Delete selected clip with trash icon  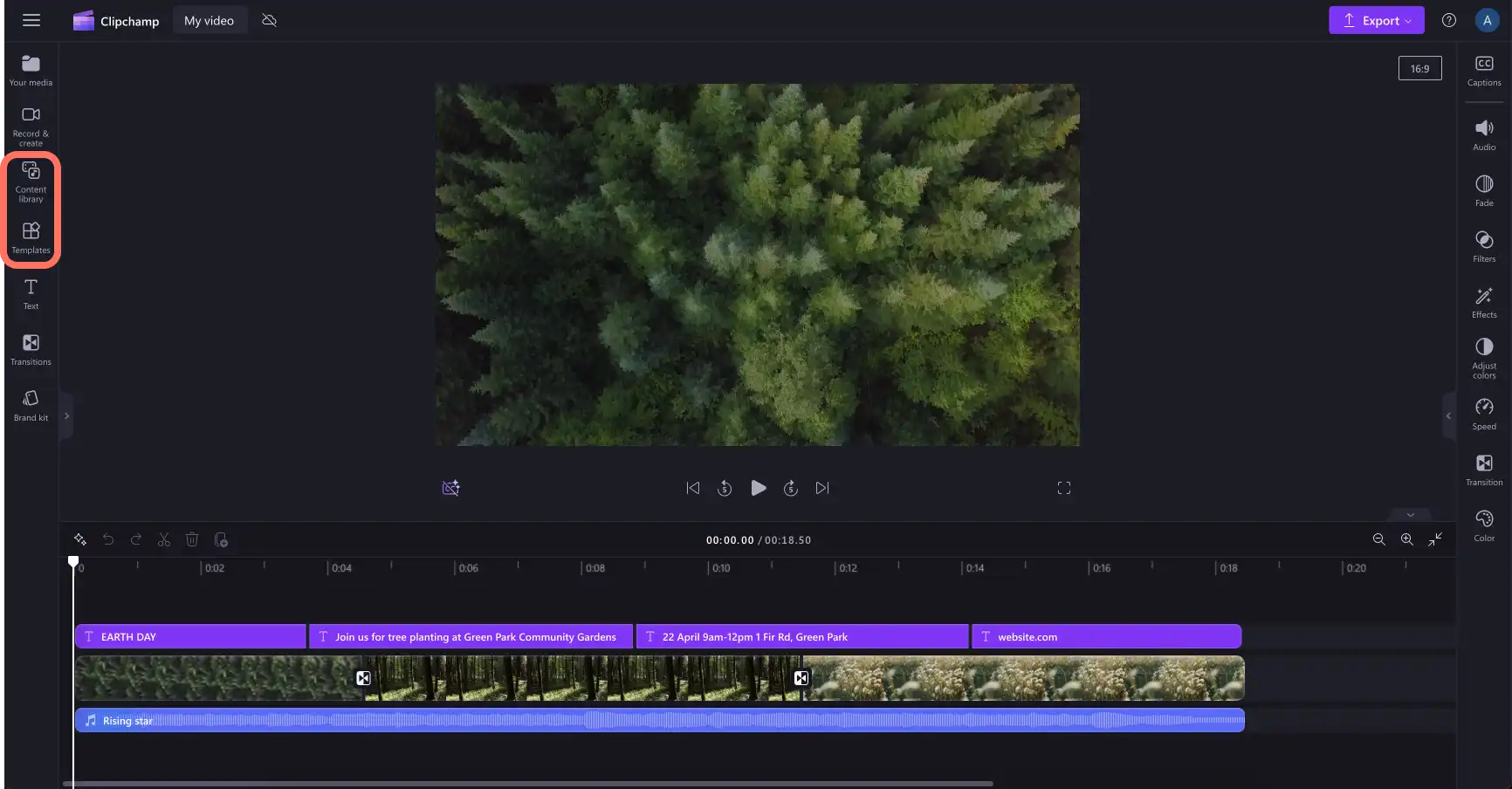(192, 539)
